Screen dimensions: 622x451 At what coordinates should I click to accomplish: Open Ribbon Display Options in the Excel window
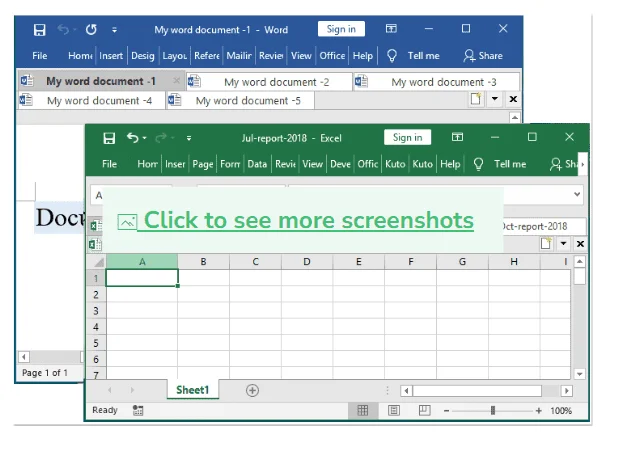(457, 137)
